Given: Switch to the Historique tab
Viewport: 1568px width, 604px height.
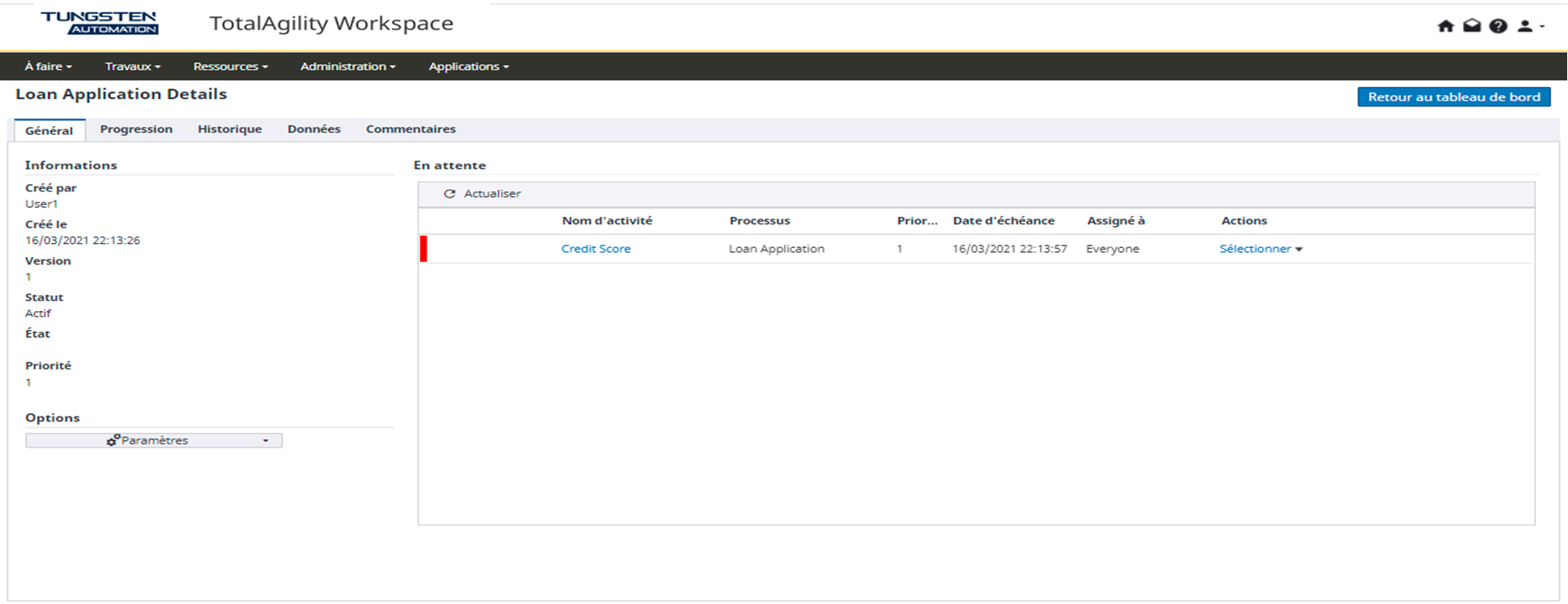Looking at the screenshot, I should [229, 129].
